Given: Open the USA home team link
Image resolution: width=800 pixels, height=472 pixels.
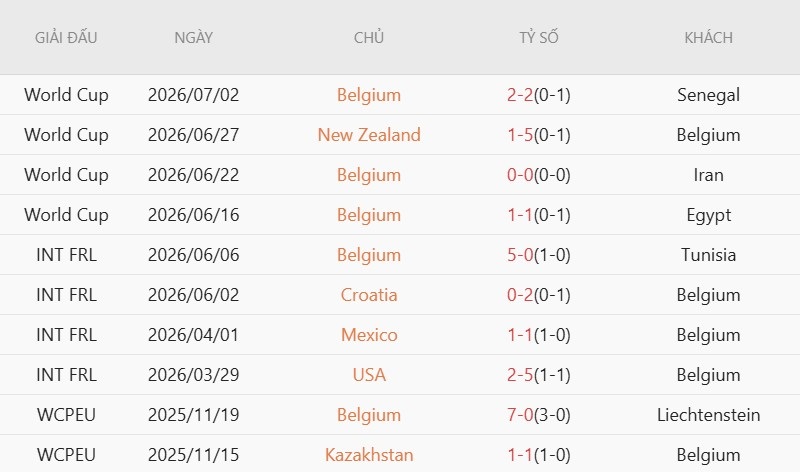Looking at the screenshot, I should pos(369,375).
